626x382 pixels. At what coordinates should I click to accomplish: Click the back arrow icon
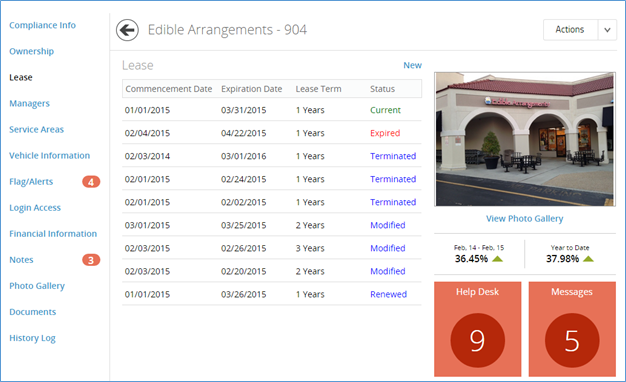coord(127,30)
